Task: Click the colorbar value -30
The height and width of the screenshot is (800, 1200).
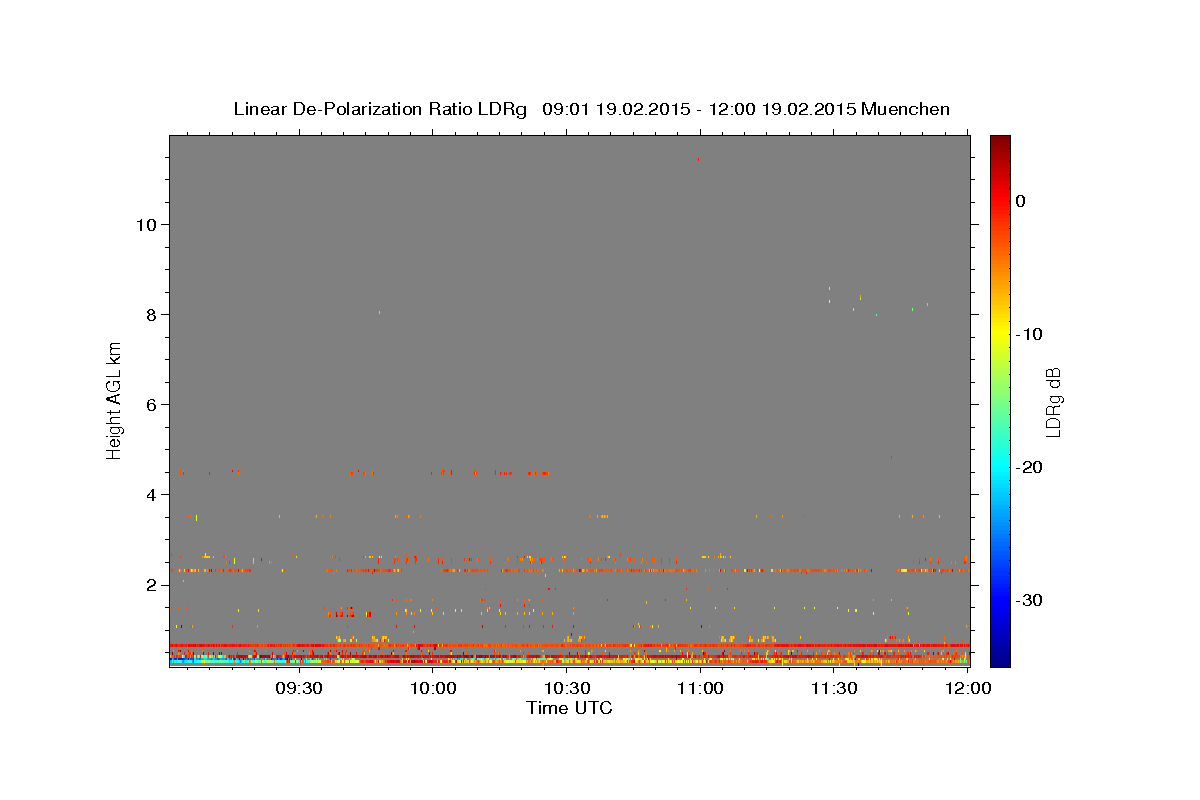Action: tap(1031, 600)
